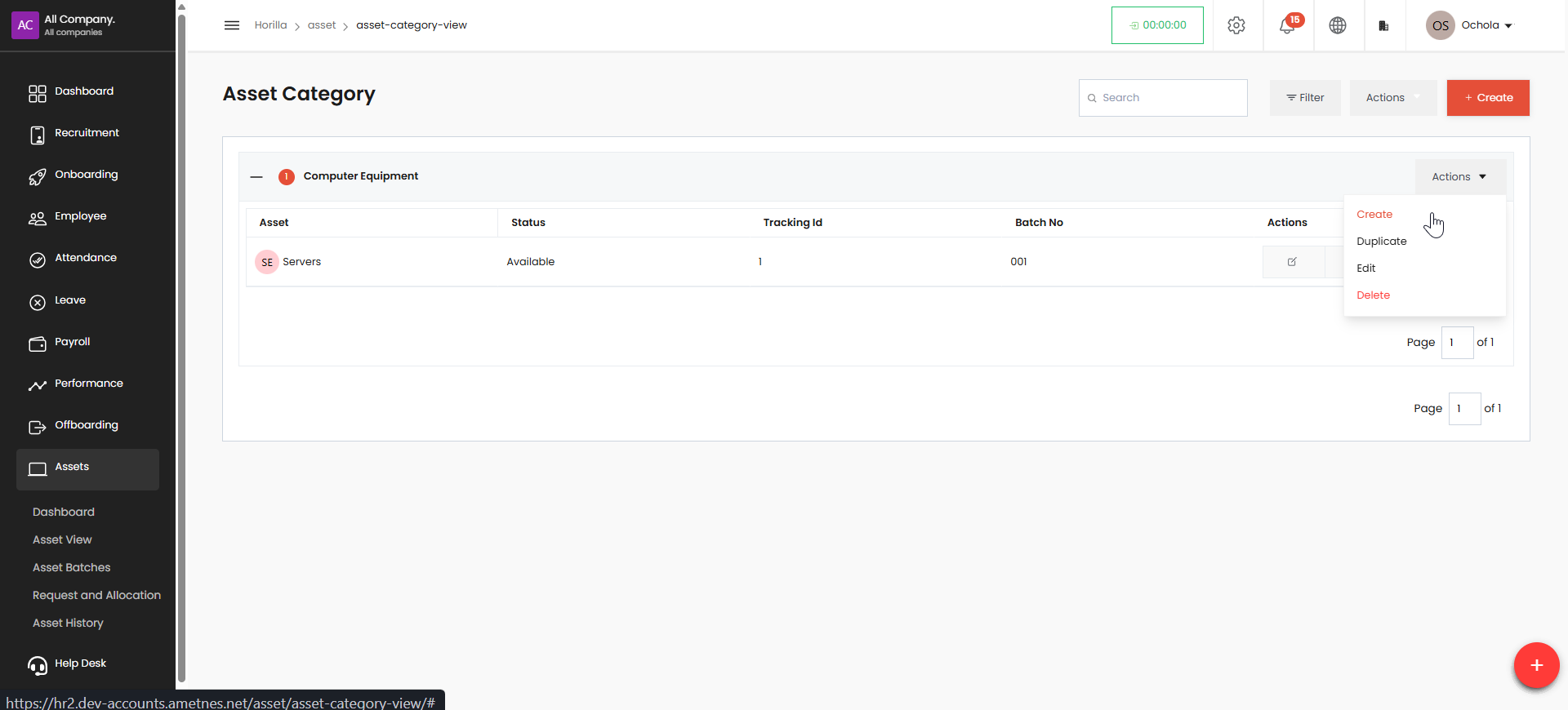Screen dimensions: 1568x710
Task: Select Delete in the Actions menu
Action: coord(1373,295)
